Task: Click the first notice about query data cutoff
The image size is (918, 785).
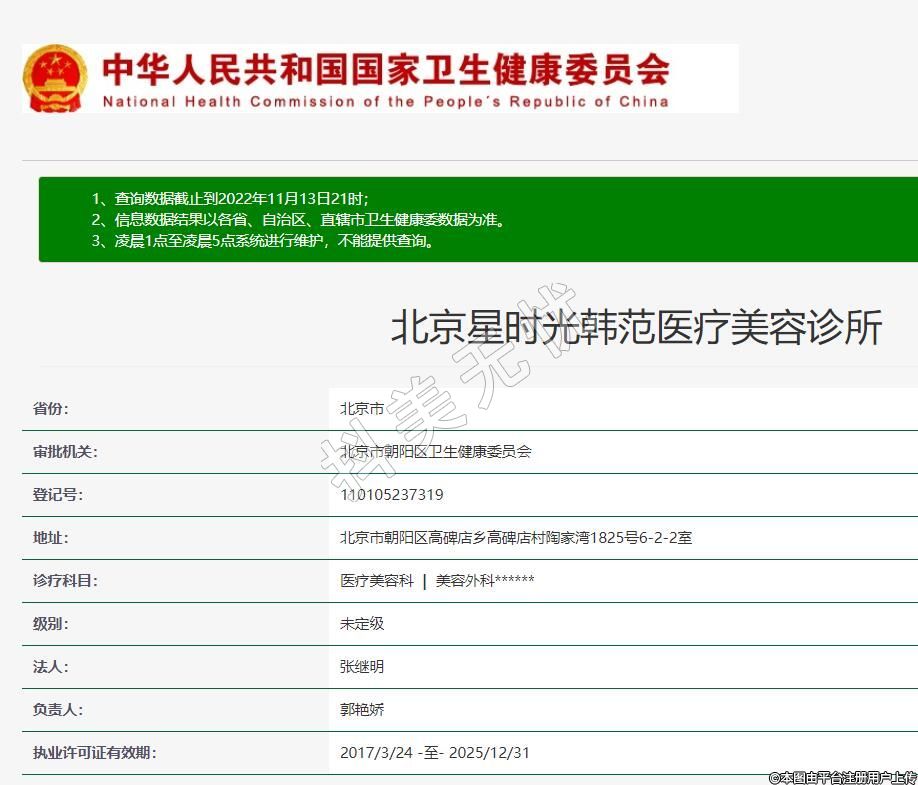Action: [x=236, y=199]
